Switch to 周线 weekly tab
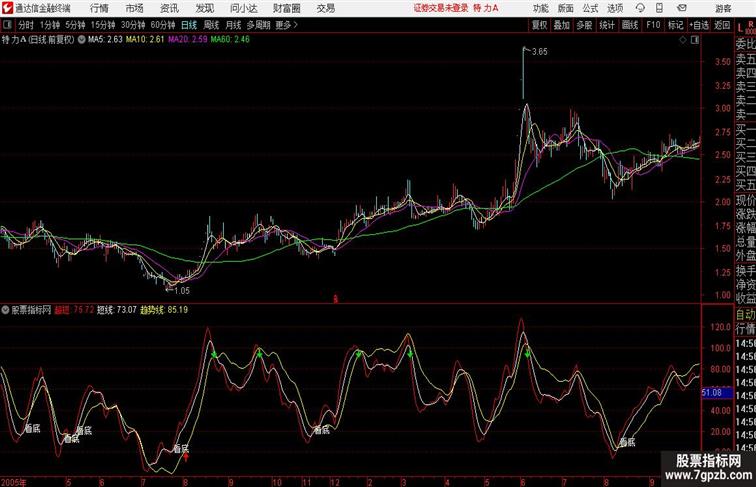 (211, 25)
